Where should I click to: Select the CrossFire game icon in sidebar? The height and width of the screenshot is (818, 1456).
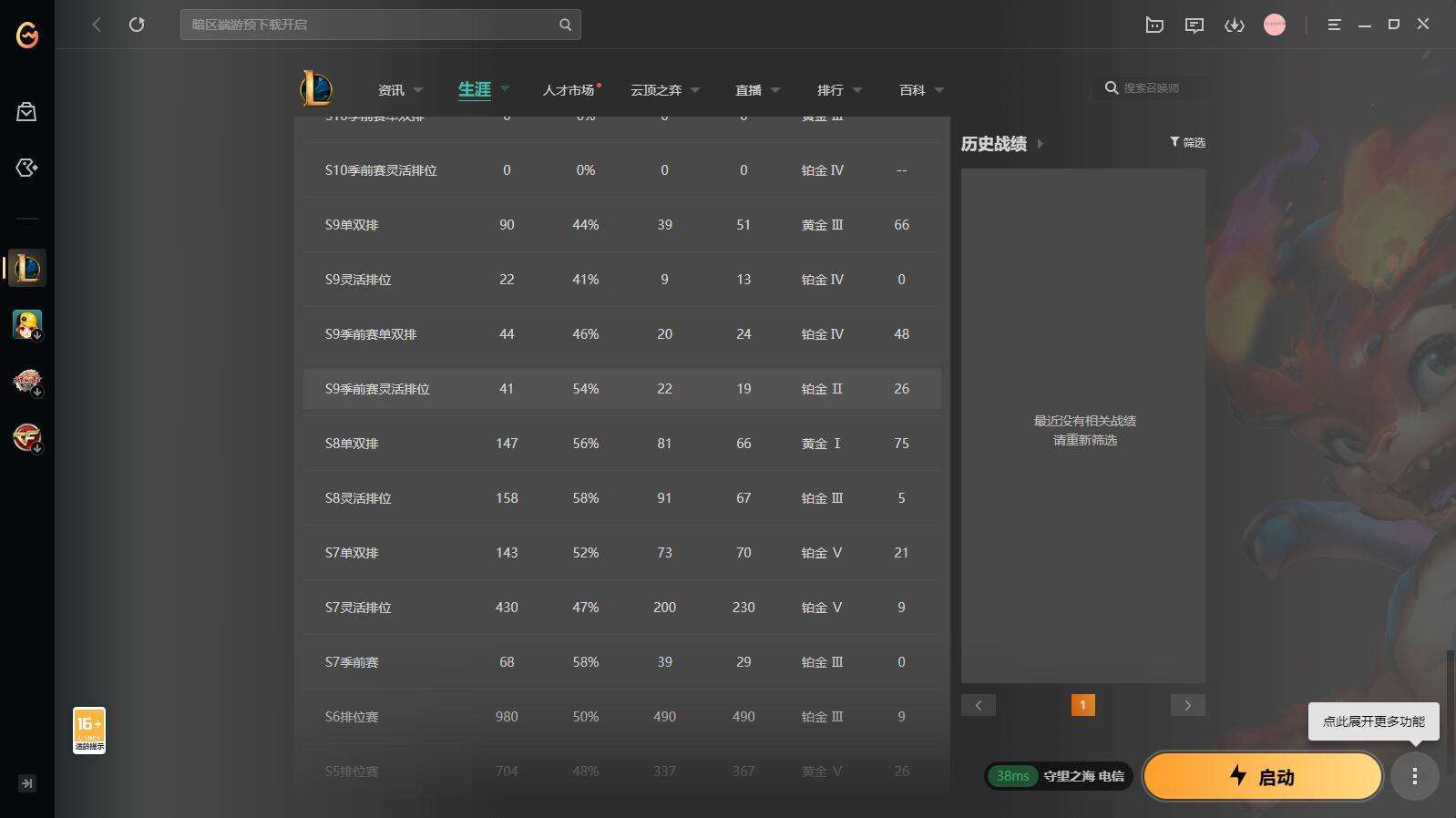click(27, 437)
